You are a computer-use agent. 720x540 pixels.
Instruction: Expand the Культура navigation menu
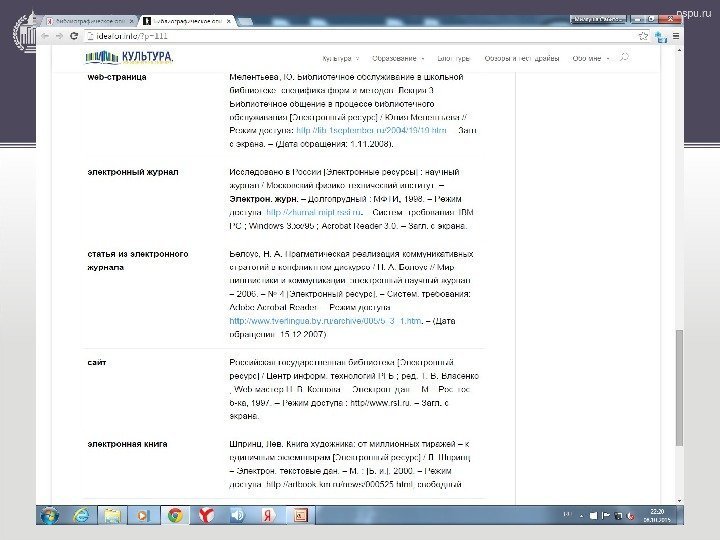click(x=340, y=58)
